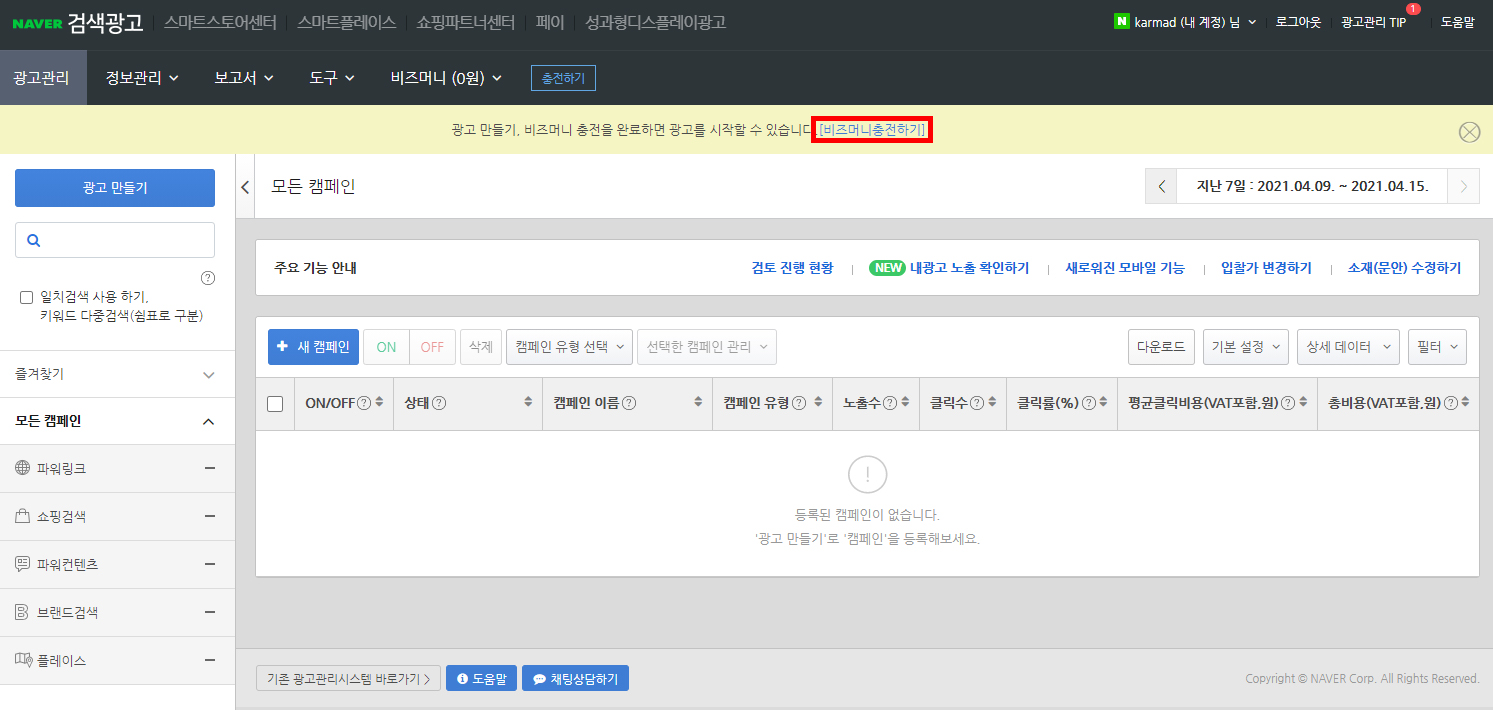Open 성과형디스플레이광고 link
Screen dimensions: 1493x710
pos(656,22)
